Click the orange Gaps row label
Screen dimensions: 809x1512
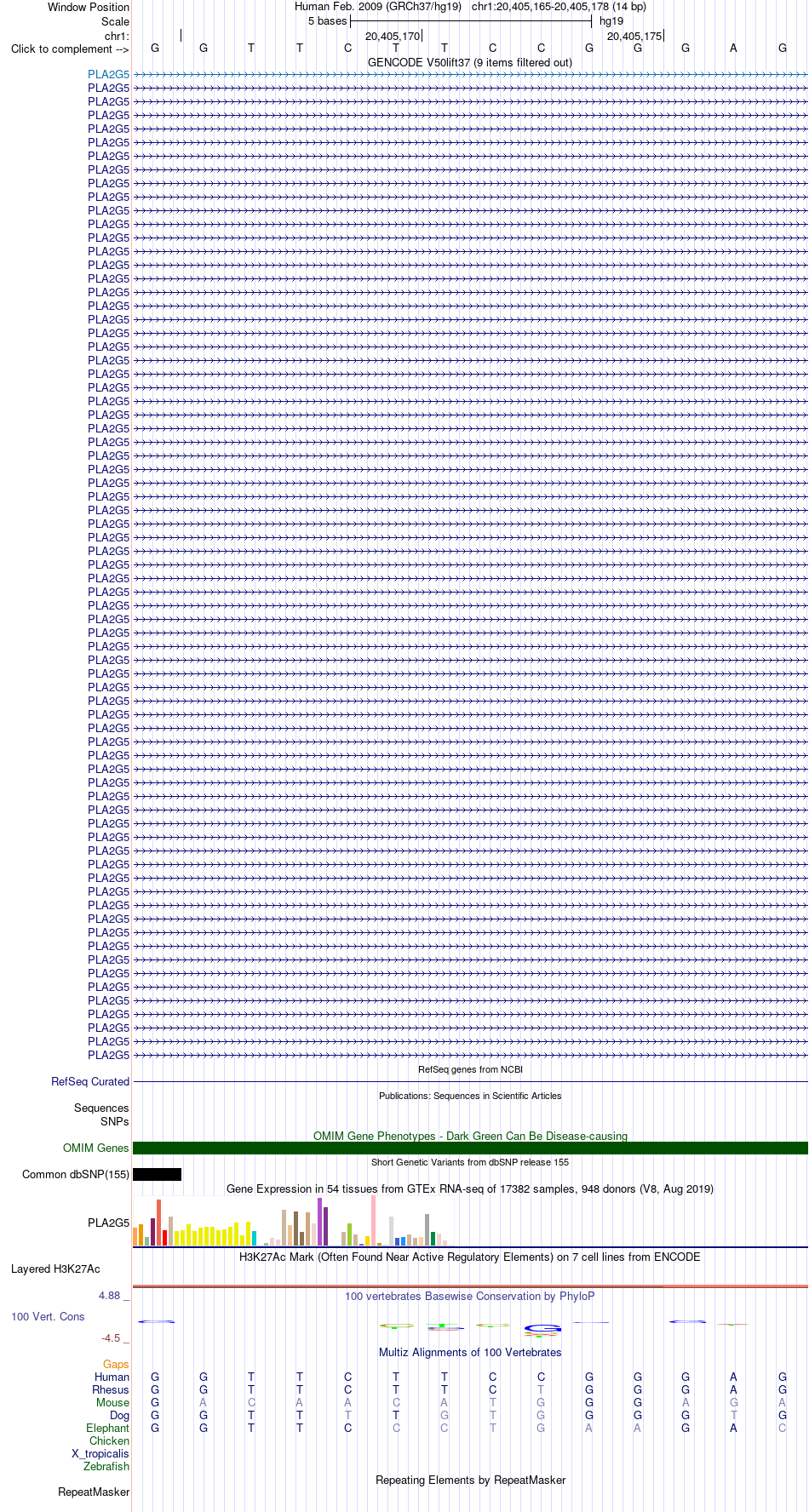click(116, 1365)
